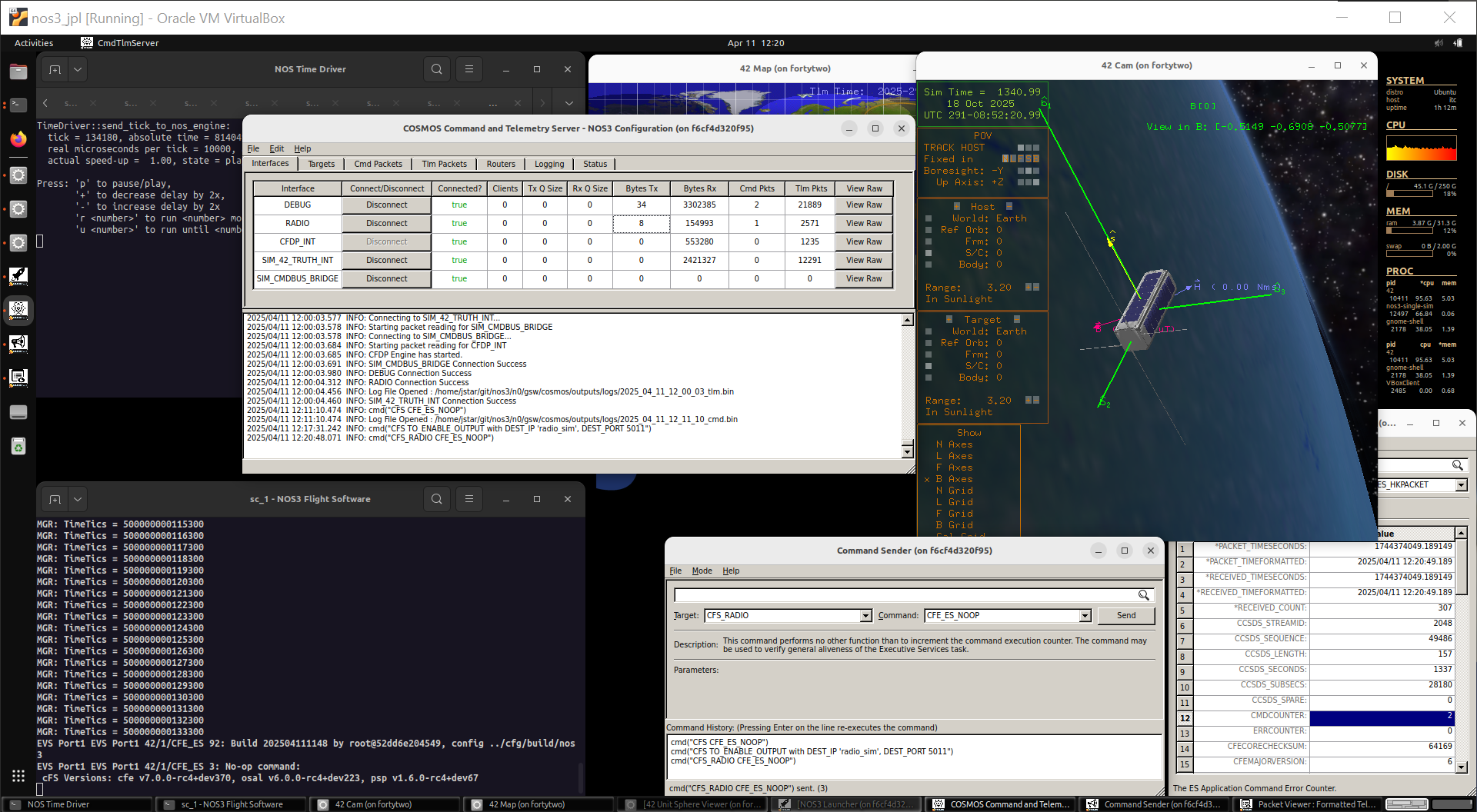
Task: Open the Files app in the dock
Action: 18,72
